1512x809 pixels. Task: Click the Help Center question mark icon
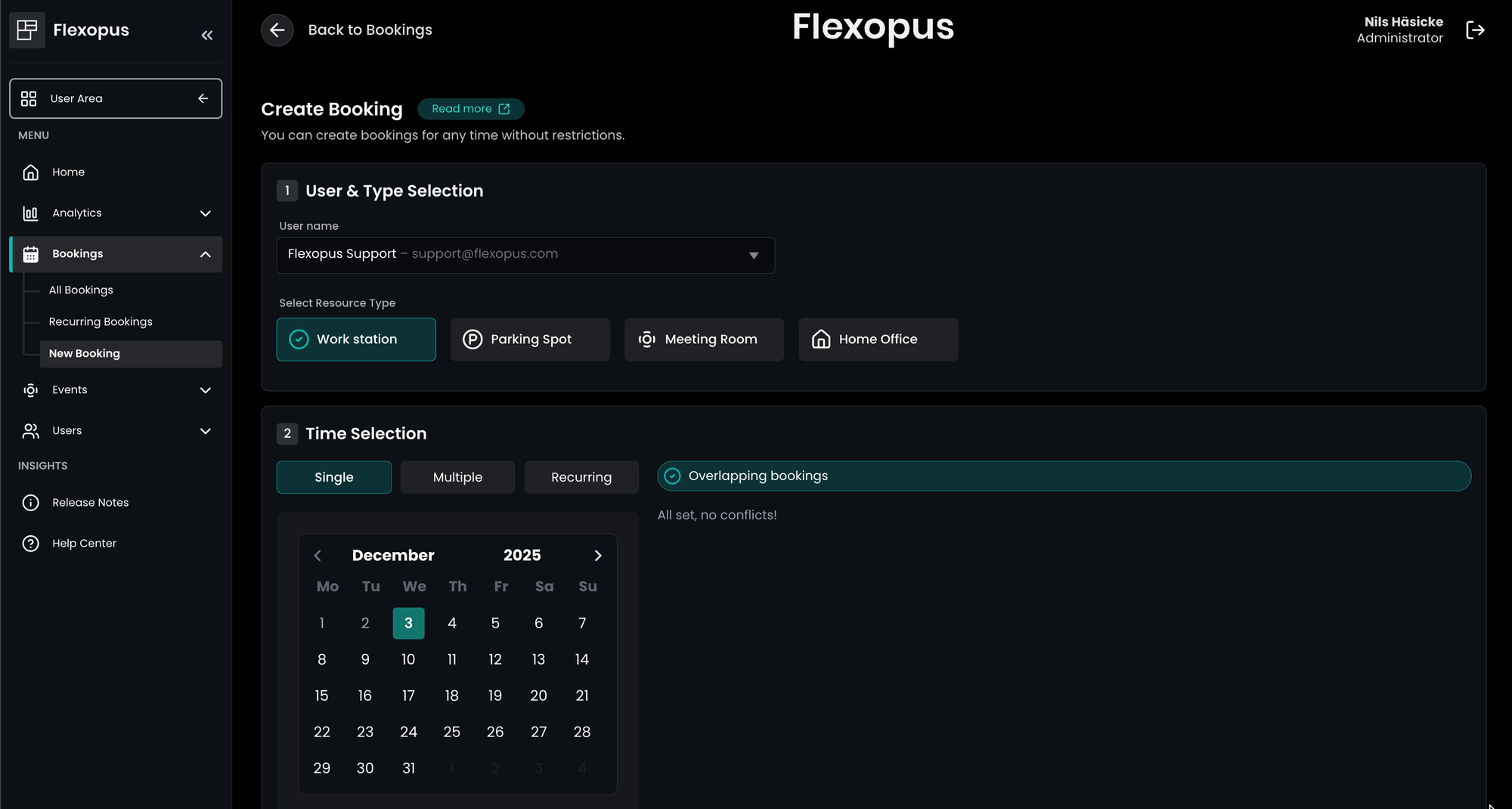(31, 544)
